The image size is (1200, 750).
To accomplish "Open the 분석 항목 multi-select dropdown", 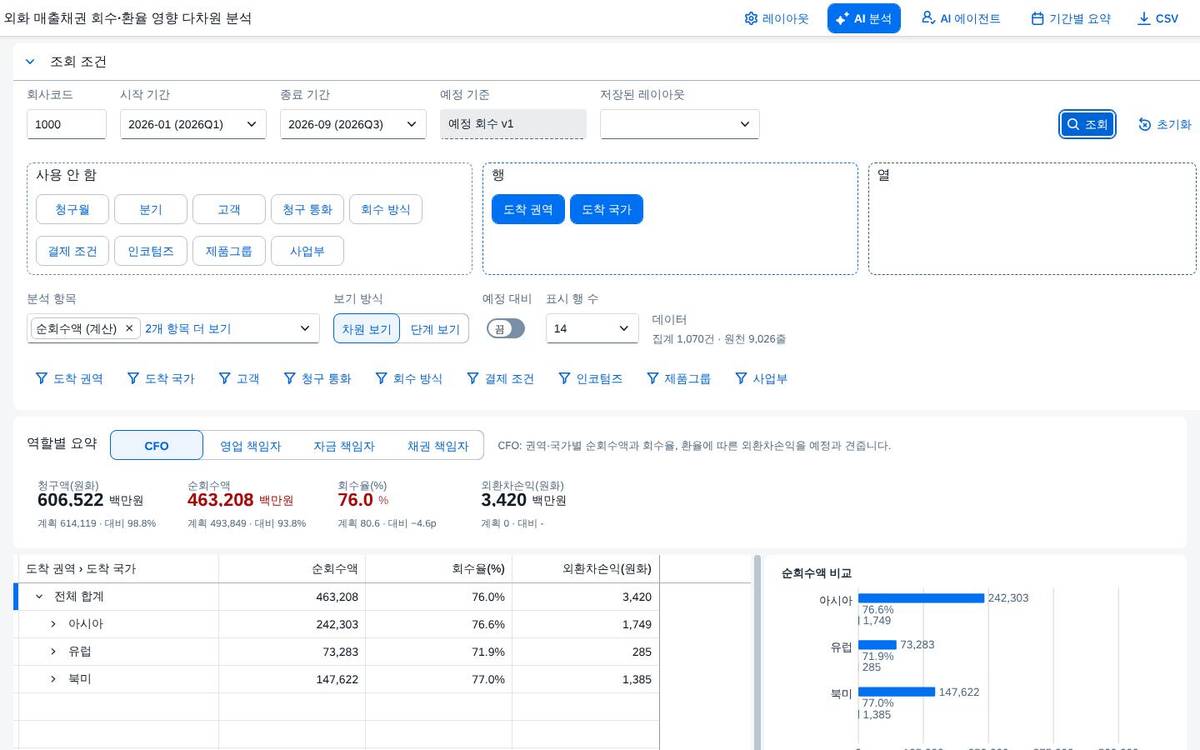I will click(x=174, y=328).
